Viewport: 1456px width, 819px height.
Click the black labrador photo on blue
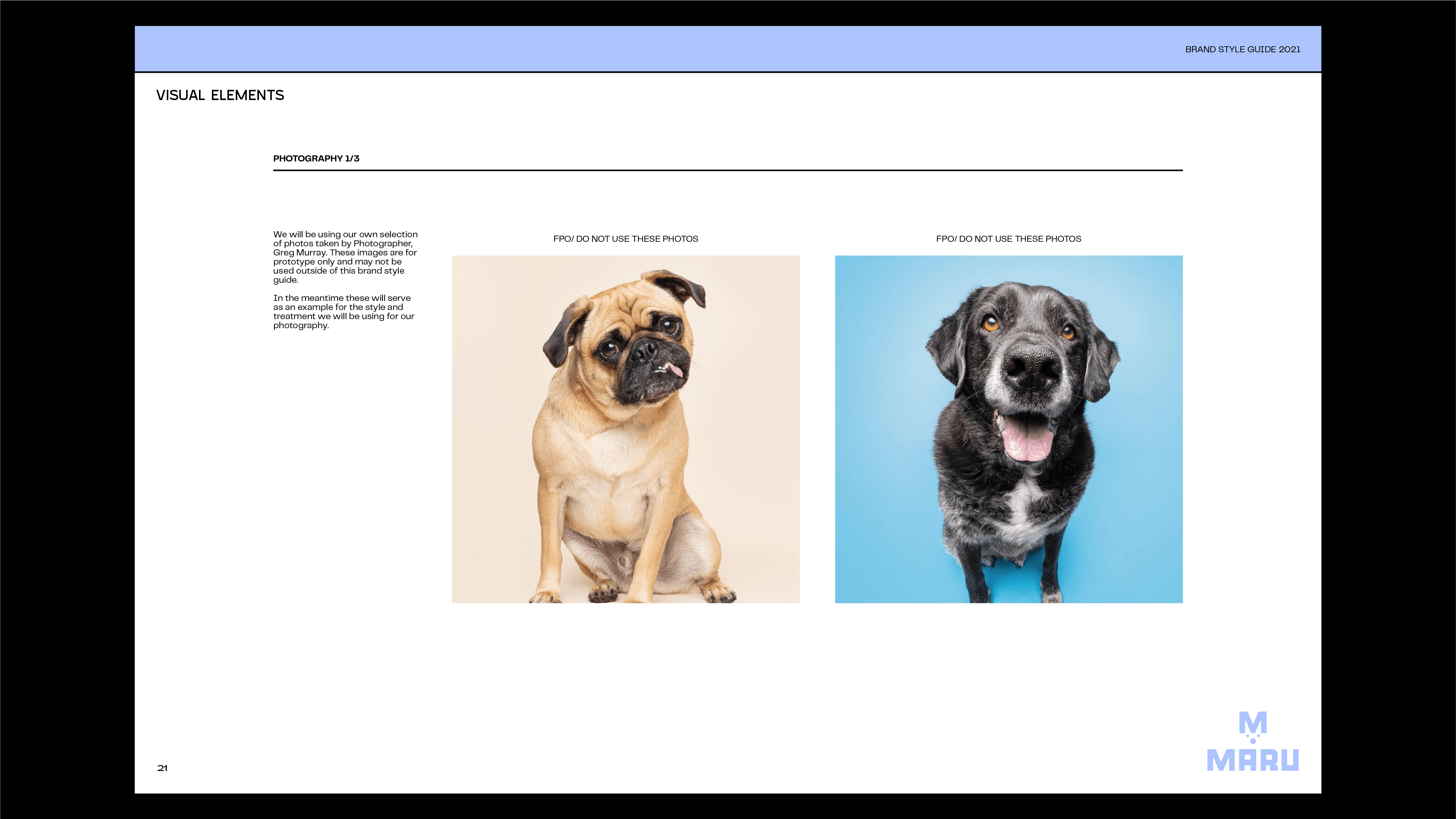pyautogui.click(x=1008, y=429)
